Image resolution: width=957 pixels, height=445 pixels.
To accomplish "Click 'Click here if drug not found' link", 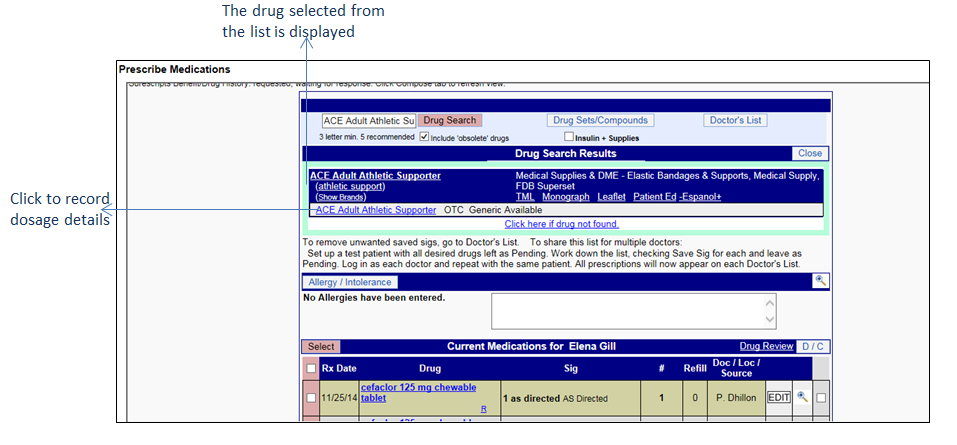I will [x=561, y=224].
